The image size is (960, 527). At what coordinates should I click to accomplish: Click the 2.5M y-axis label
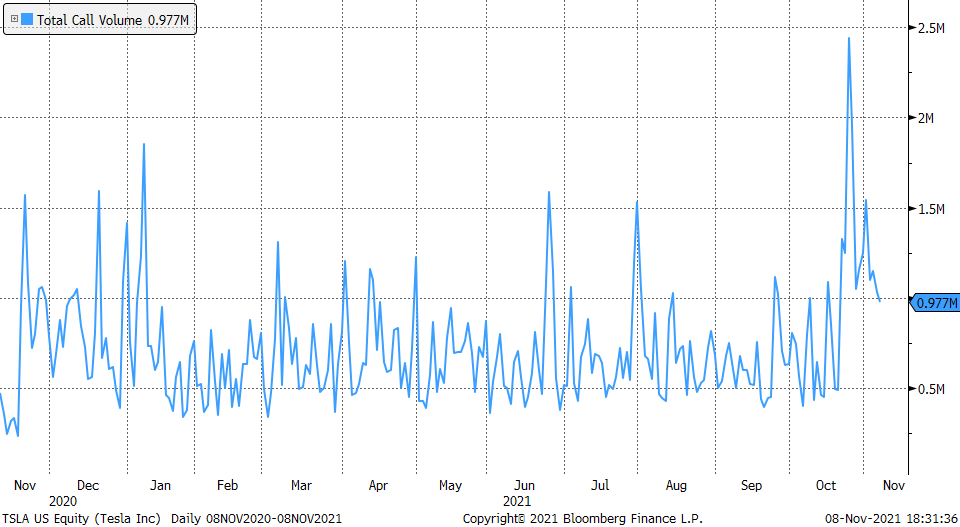pos(931,27)
